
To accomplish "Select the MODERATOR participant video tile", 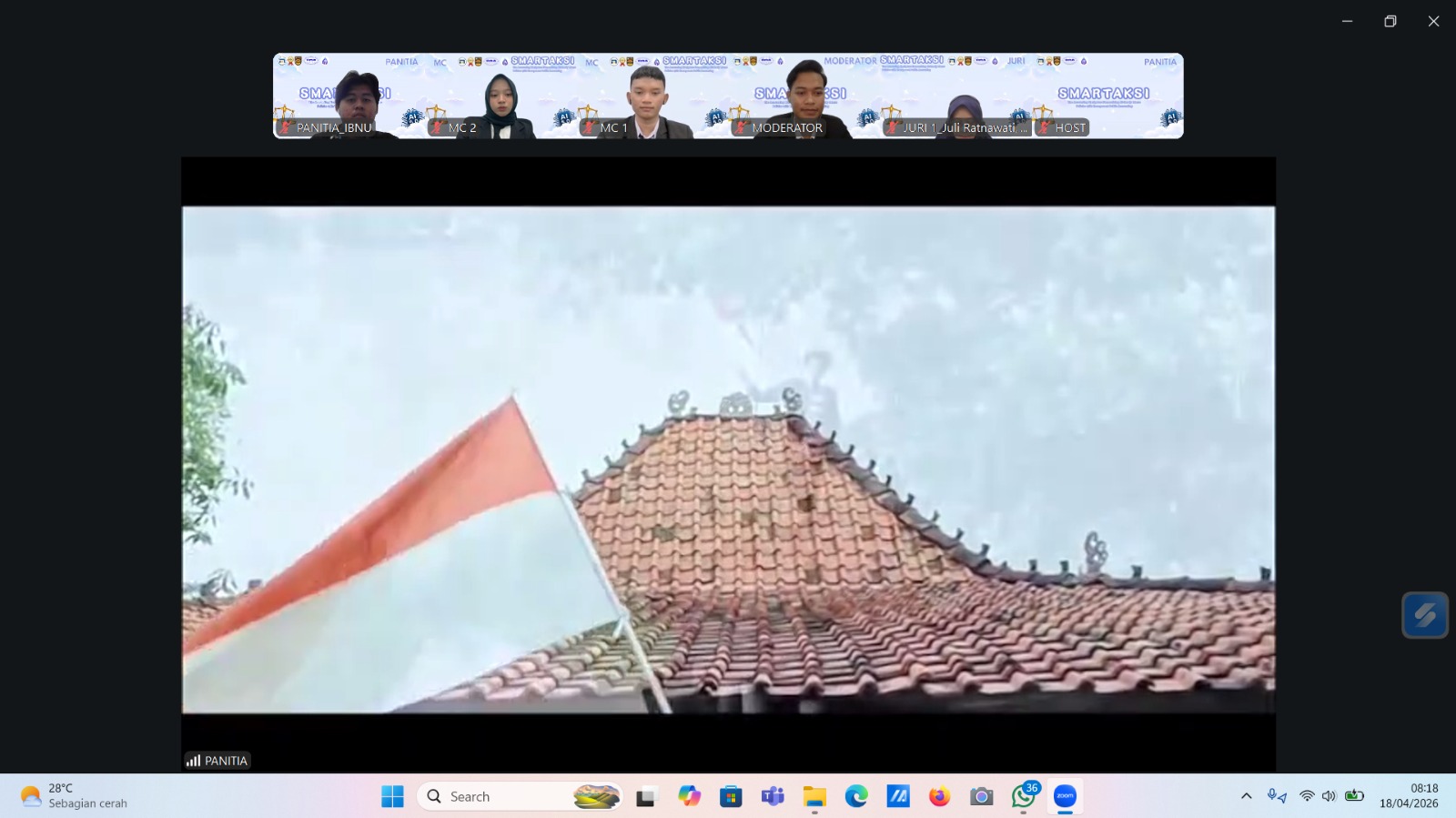I will [804, 96].
